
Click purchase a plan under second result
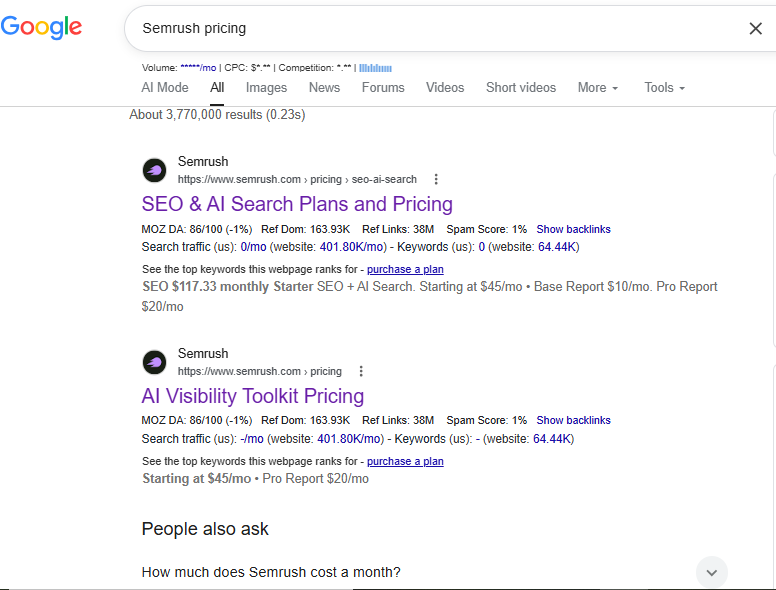(x=405, y=461)
